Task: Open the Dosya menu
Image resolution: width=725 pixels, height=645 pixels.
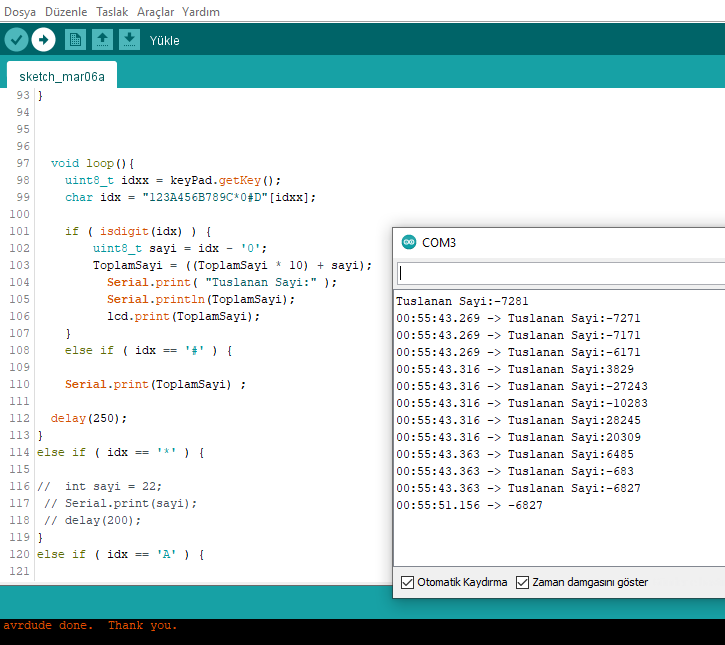Action: coord(20,12)
